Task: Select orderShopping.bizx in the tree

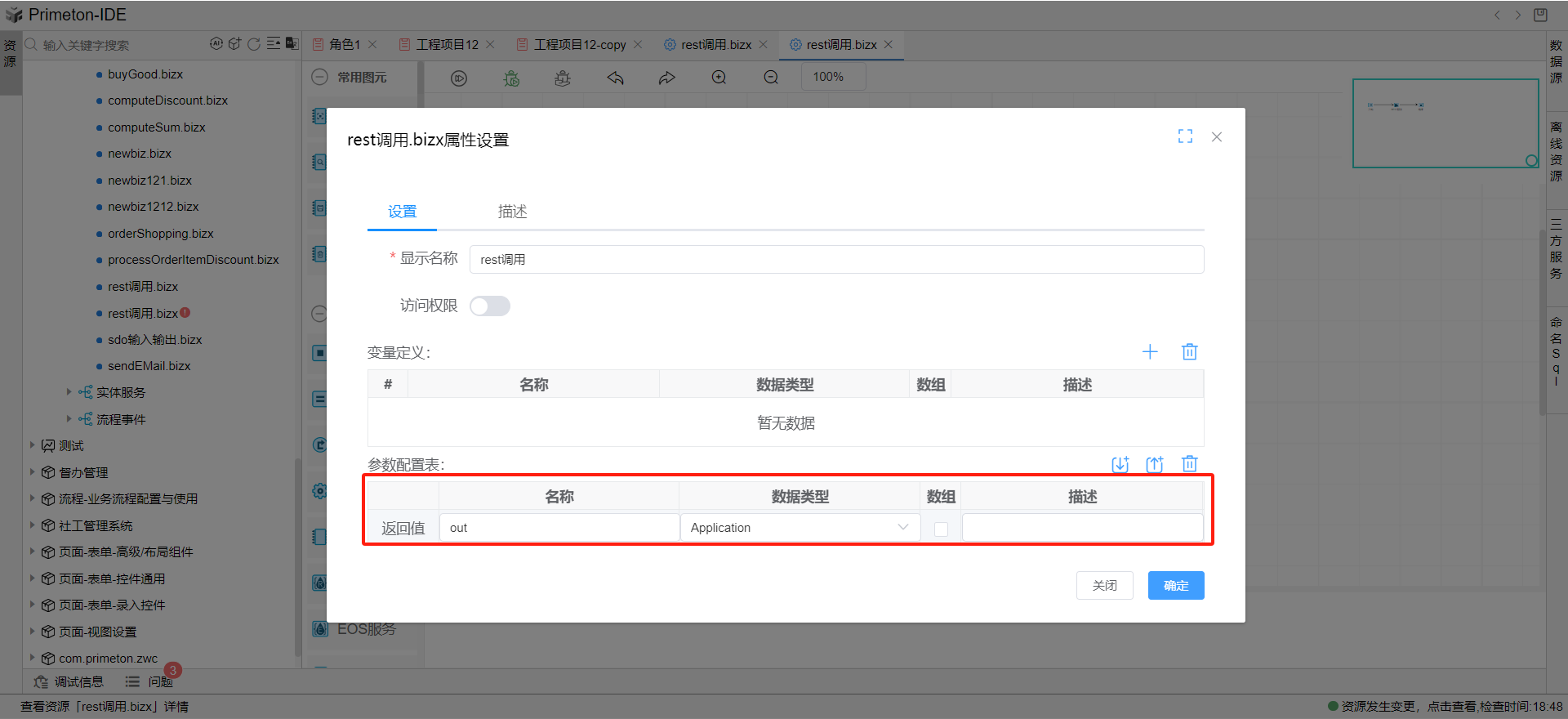Action: (160, 234)
